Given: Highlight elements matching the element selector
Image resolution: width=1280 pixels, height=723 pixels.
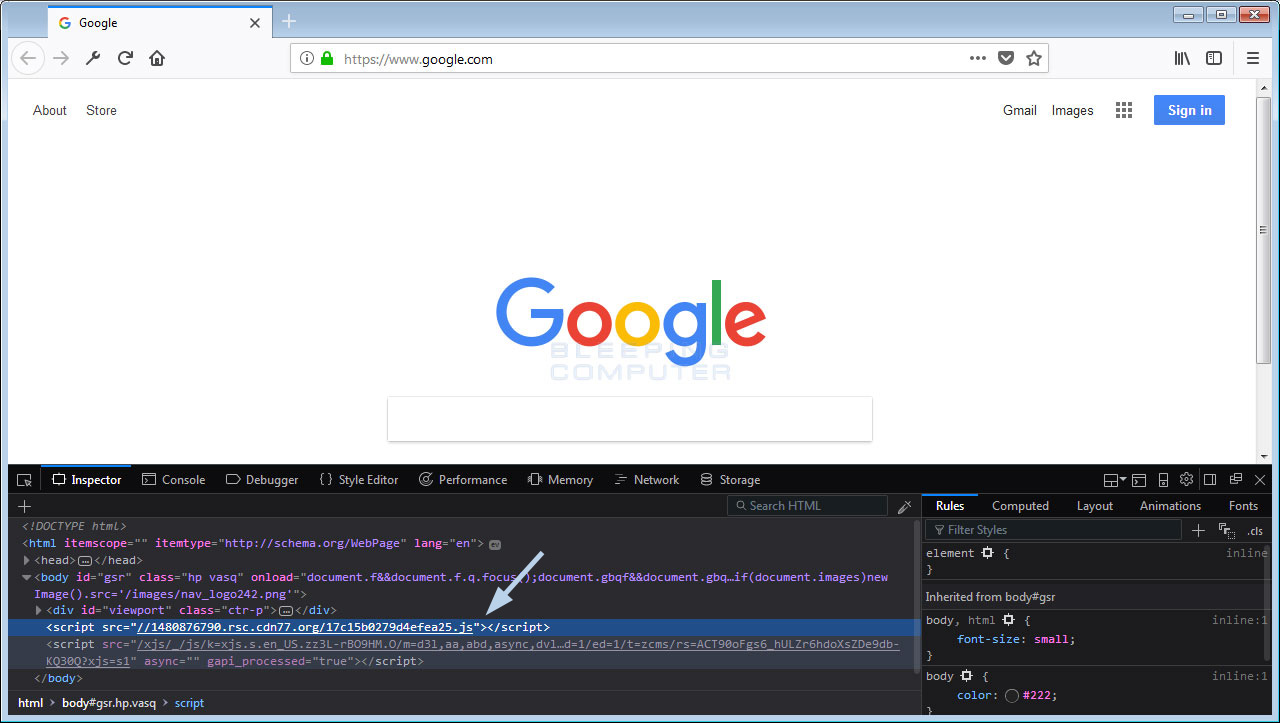Looking at the screenshot, I should click(987, 553).
